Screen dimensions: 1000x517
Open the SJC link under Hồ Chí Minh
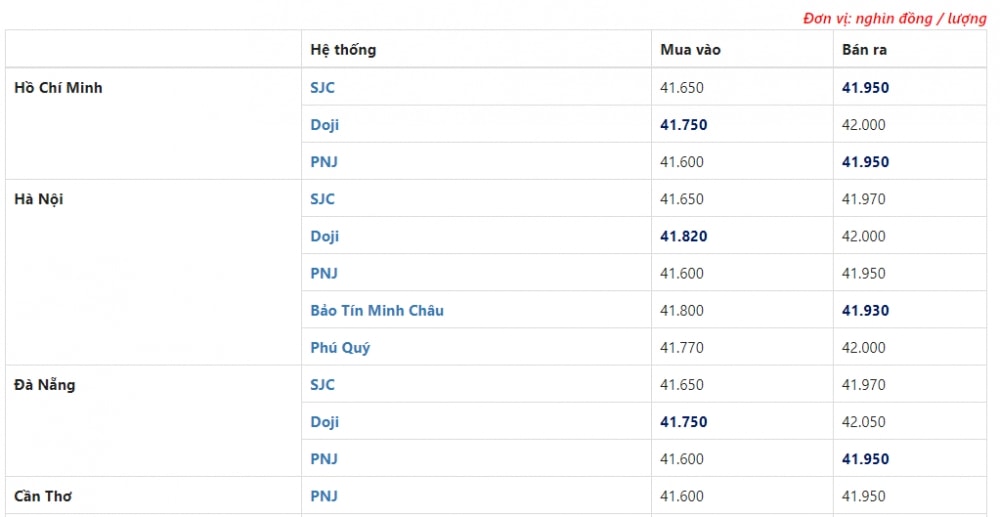[322, 87]
